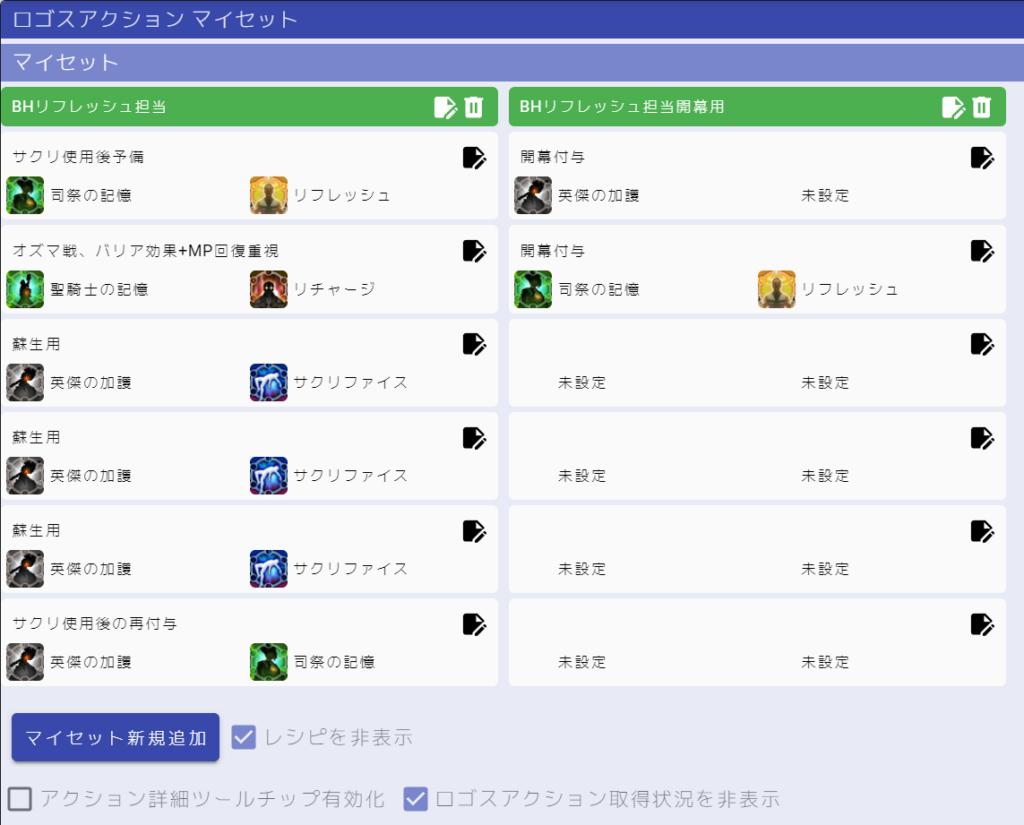Click the ロゴスアクション マイセット page title
The width and height of the screenshot is (1024, 825).
click(x=155, y=19)
